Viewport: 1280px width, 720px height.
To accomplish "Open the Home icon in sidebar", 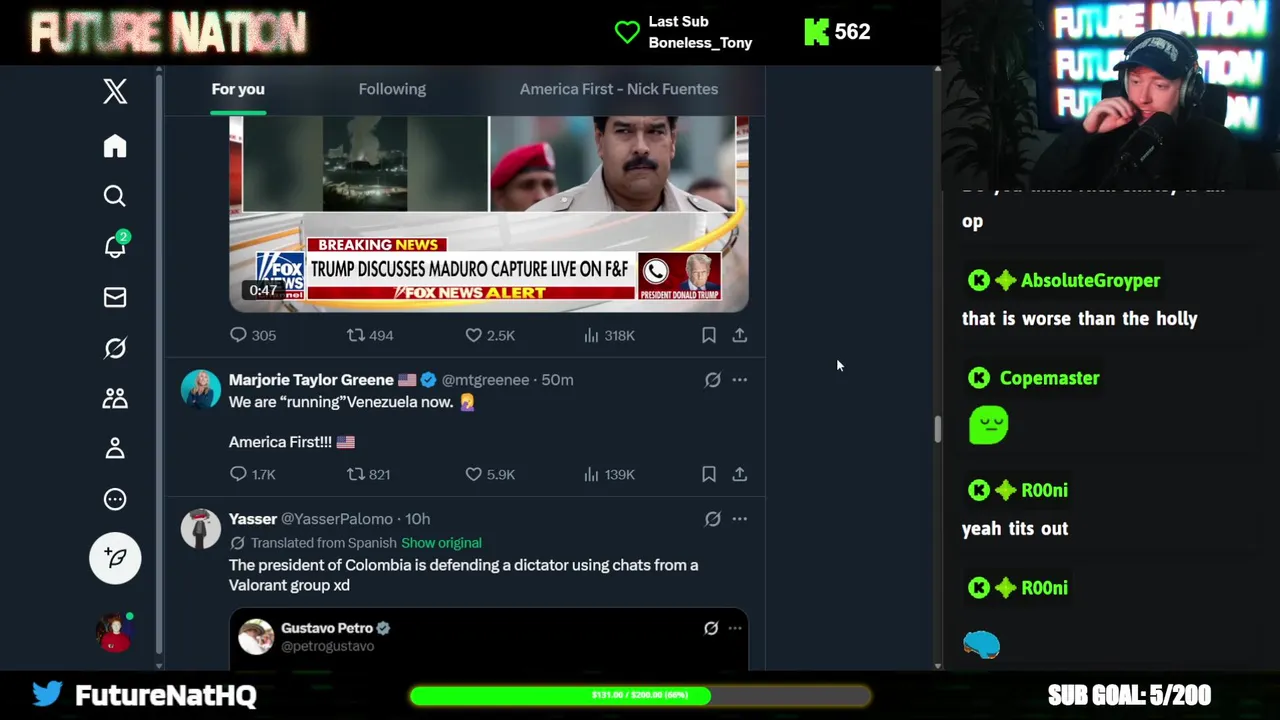I will click(x=115, y=146).
